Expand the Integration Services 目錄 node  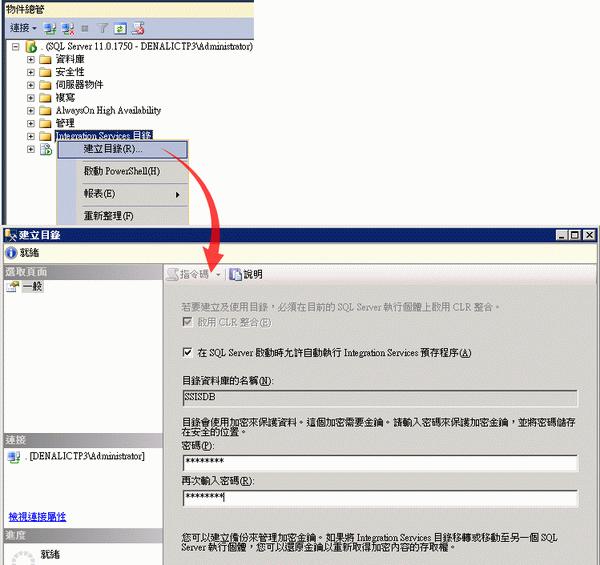point(31,136)
